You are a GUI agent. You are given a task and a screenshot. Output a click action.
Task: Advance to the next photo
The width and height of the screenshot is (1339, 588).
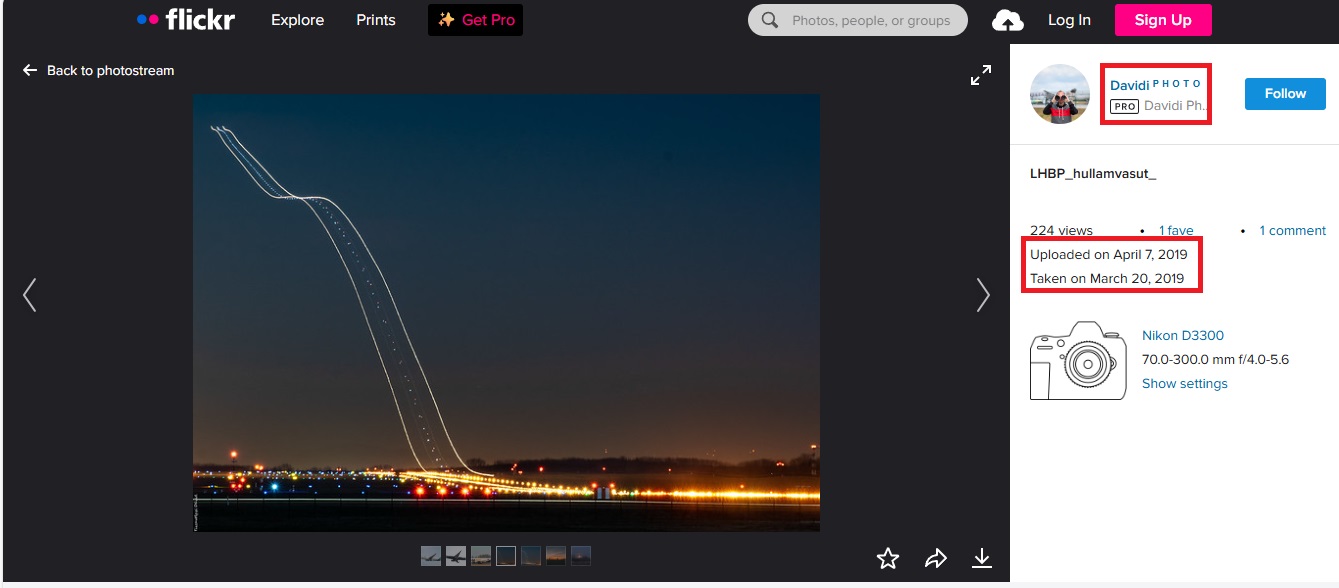coord(983,295)
